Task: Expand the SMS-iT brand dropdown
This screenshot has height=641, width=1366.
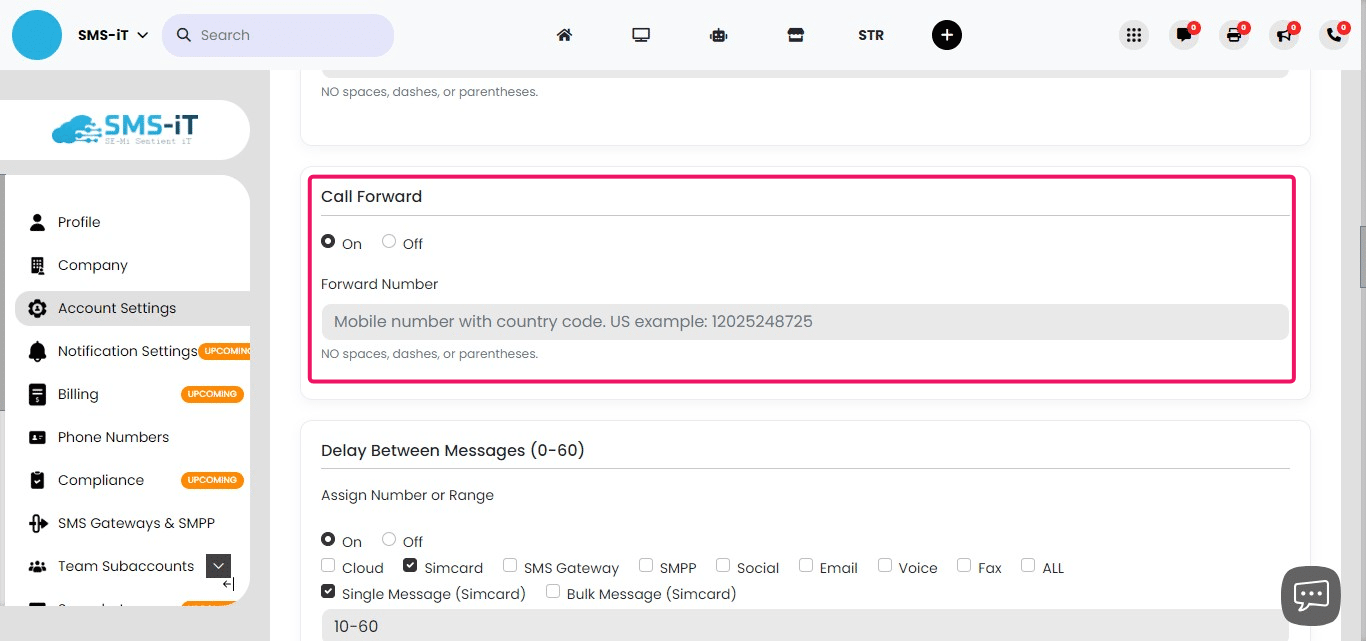Action: point(143,33)
